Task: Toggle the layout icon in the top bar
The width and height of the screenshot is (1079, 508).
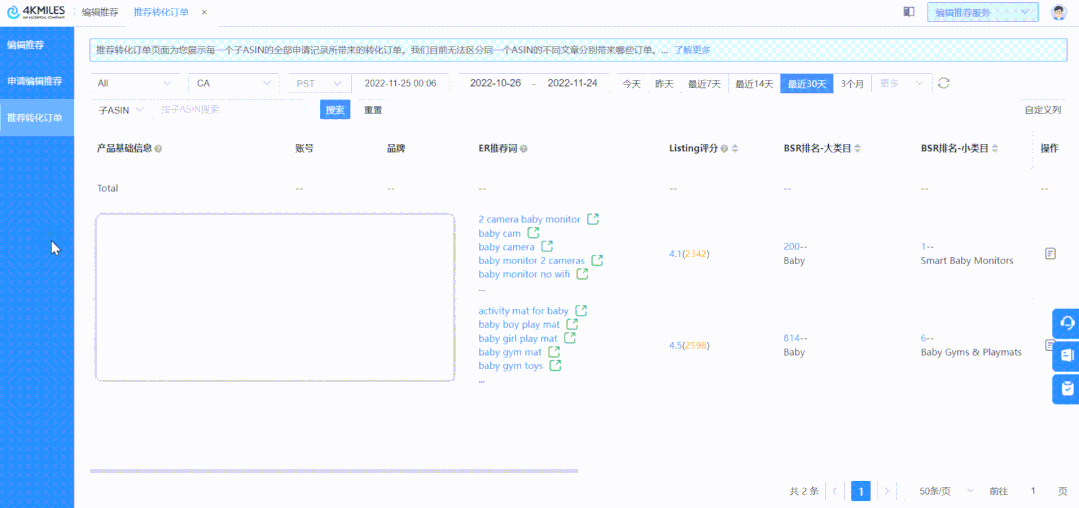Action: tap(909, 12)
